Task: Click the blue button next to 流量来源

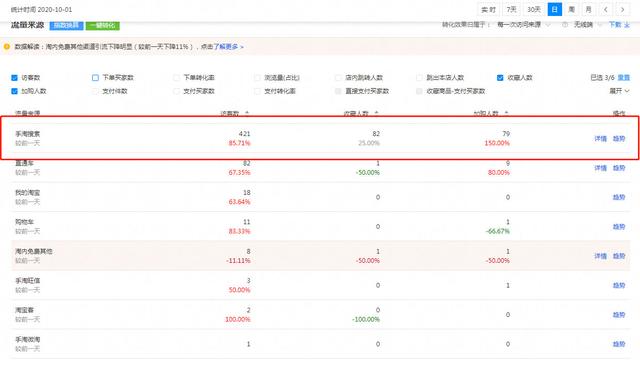Action: [x=67, y=25]
